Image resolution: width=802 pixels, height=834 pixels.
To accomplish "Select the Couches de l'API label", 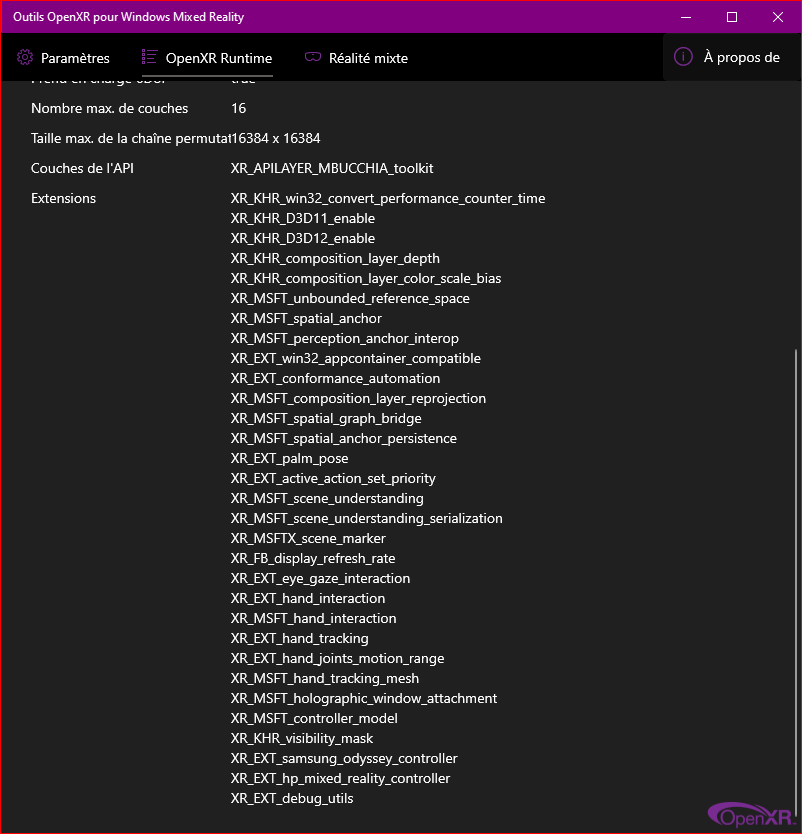I will point(82,169).
